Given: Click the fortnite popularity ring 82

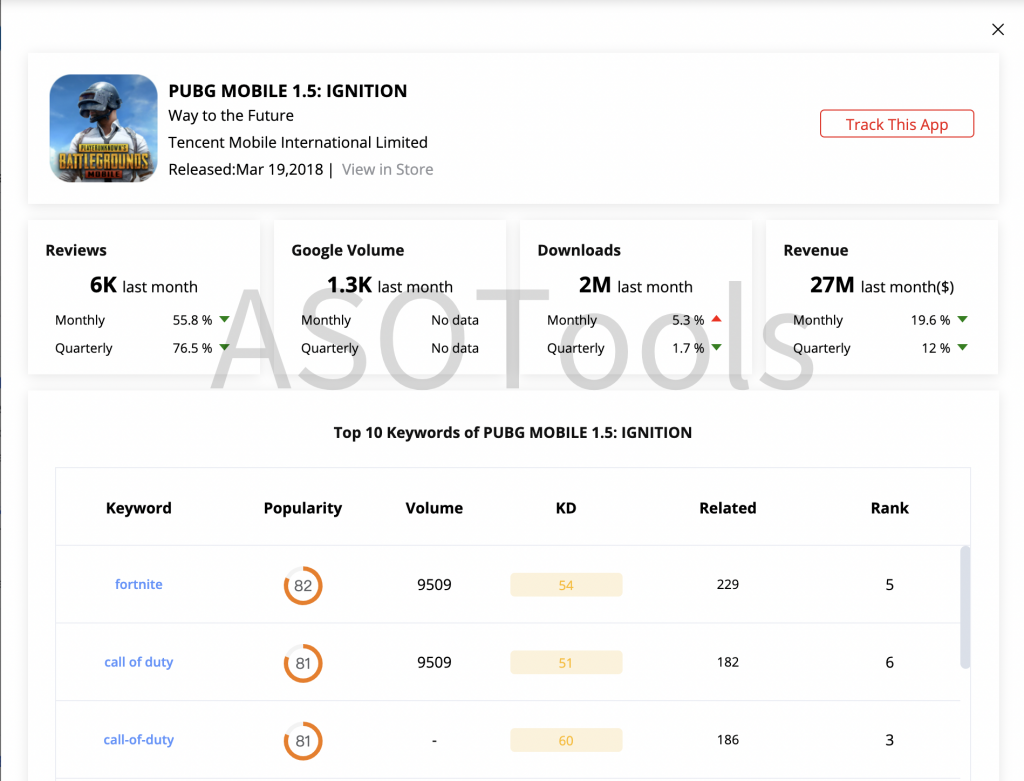Looking at the screenshot, I should pyautogui.click(x=303, y=585).
